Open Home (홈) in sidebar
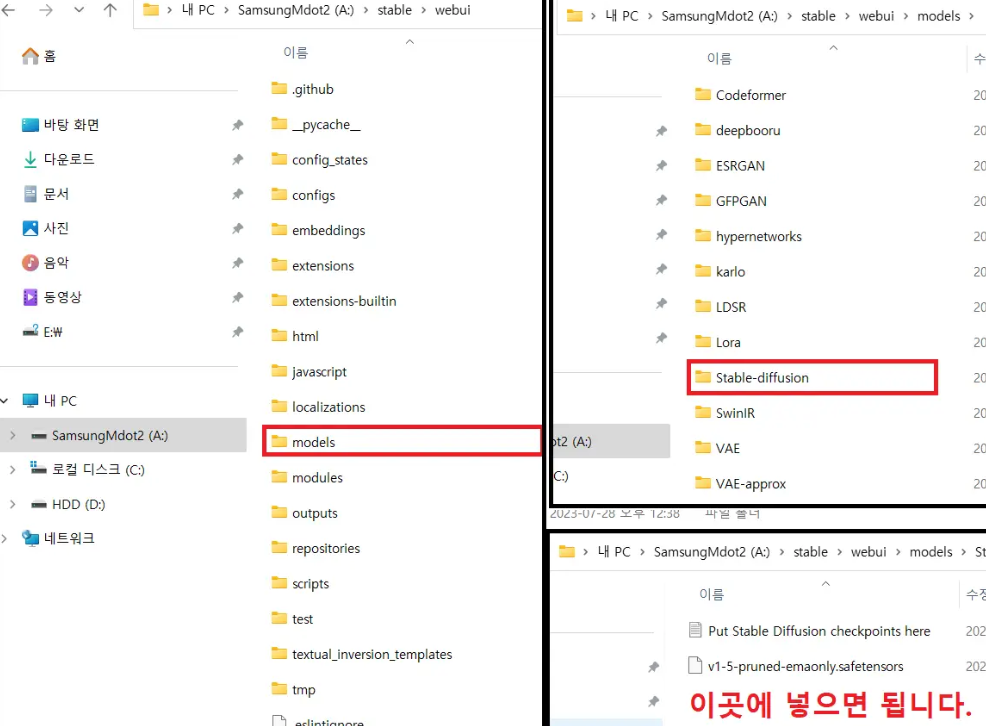This screenshot has height=726, width=986. click(x=39, y=56)
